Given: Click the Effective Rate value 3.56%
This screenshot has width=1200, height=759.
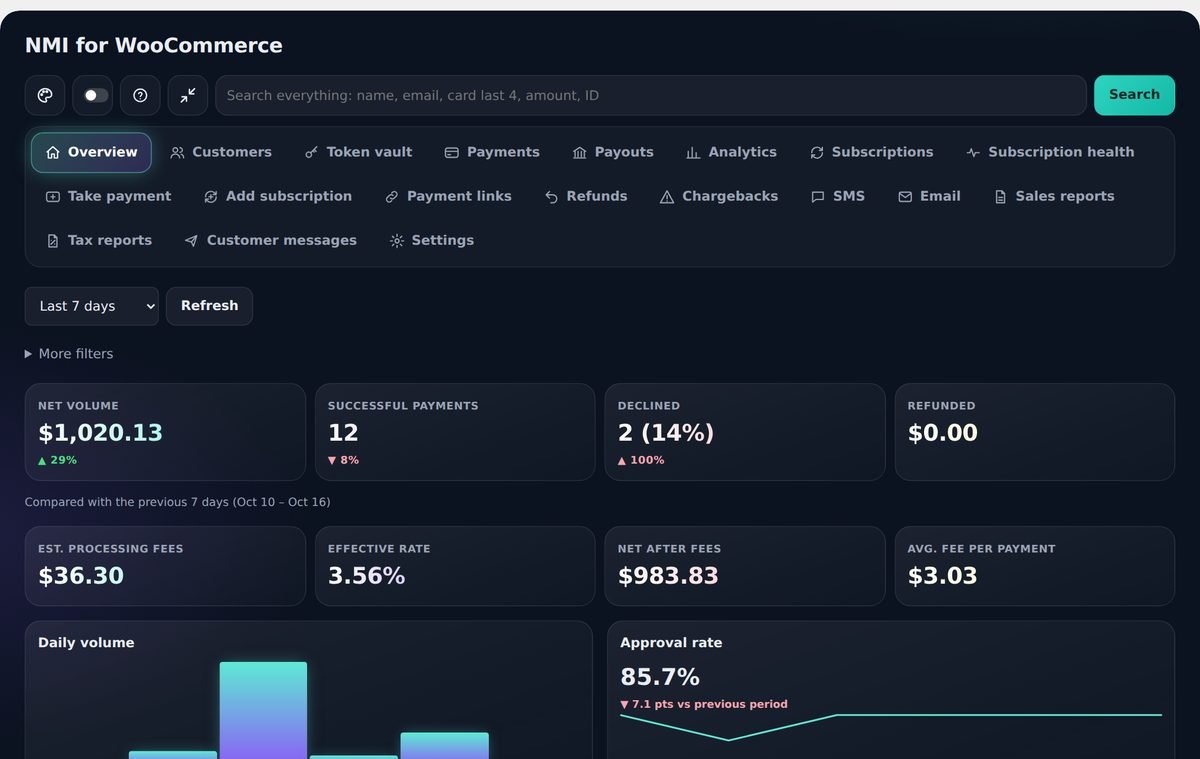Looking at the screenshot, I should (x=367, y=576).
